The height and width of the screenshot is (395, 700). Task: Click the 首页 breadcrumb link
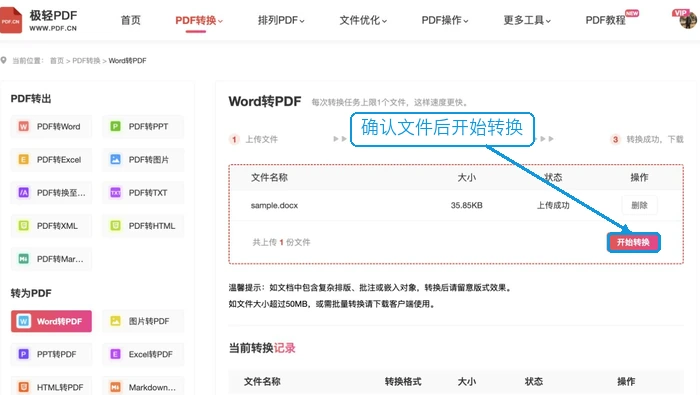pos(57,61)
